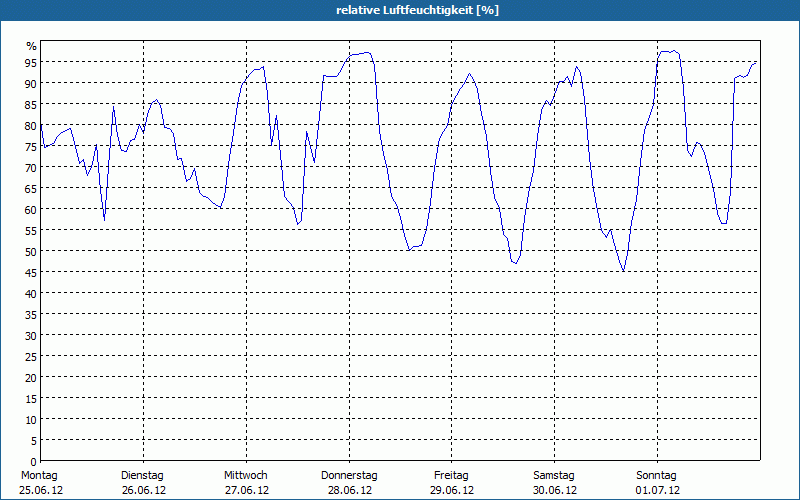The width and height of the screenshot is (800, 500).
Task: Click the 'Montag' day label
Action: coord(39,476)
